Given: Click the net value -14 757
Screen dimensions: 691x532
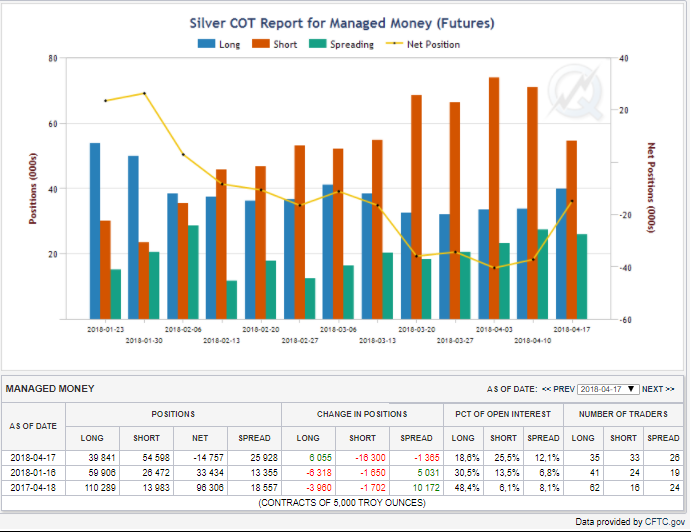Looking at the screenshot, I should click(x=208, y=458).
